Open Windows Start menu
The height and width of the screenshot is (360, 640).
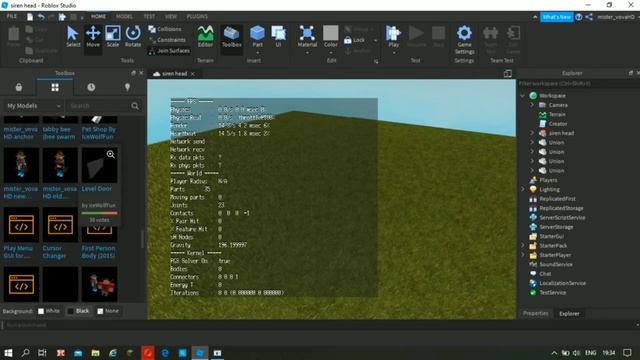(8, 352)
